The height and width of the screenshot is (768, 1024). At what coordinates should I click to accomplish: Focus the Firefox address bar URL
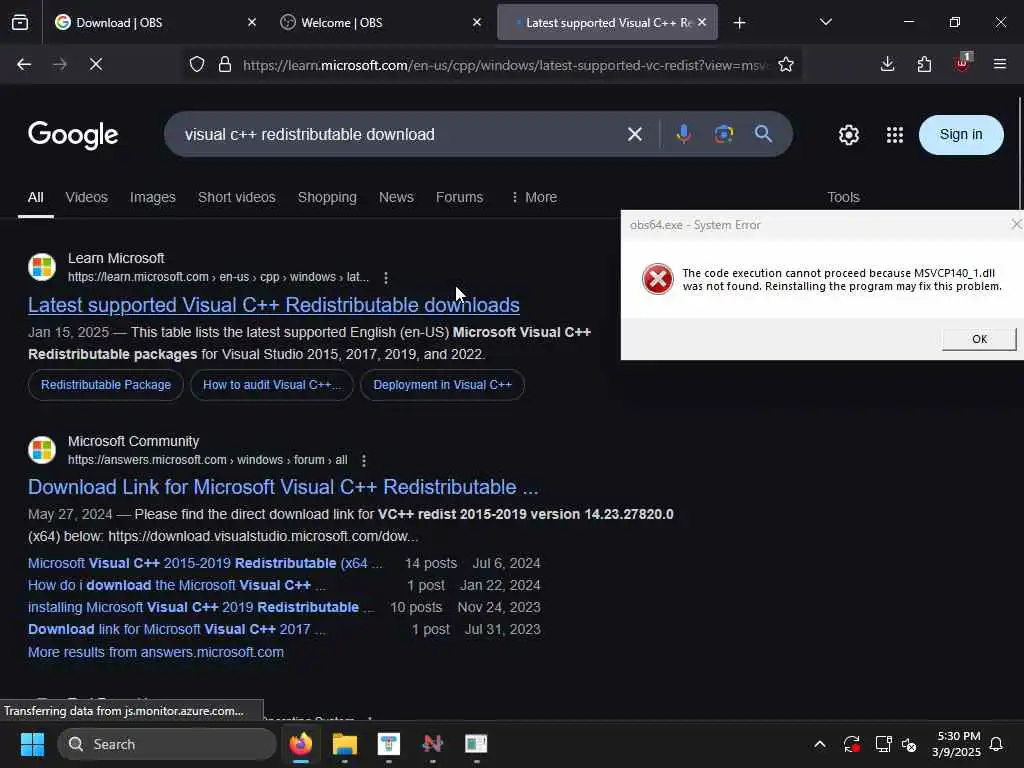coord(506,65)
